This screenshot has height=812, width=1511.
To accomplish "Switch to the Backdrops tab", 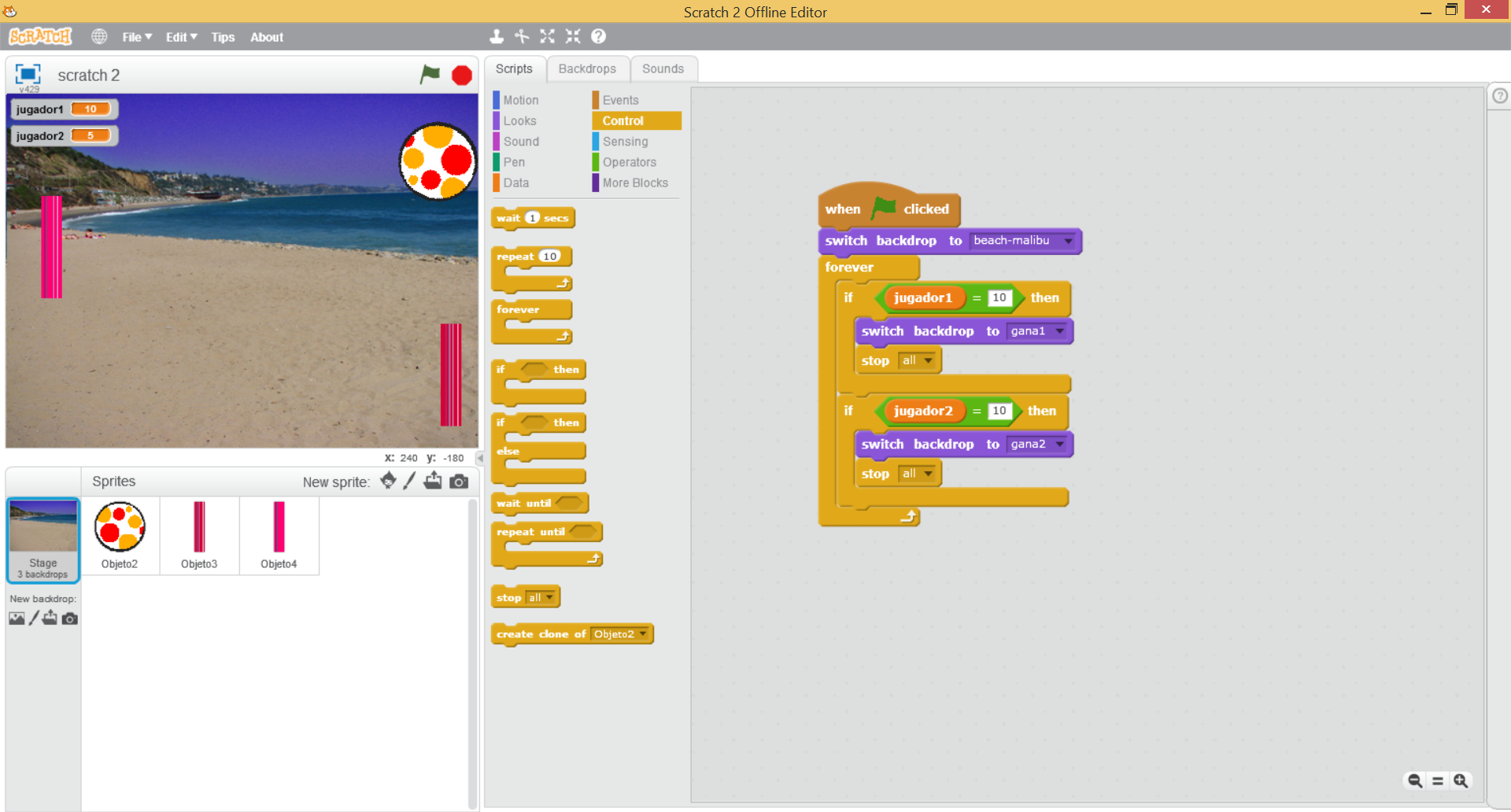I will click(x=587, y=69).
